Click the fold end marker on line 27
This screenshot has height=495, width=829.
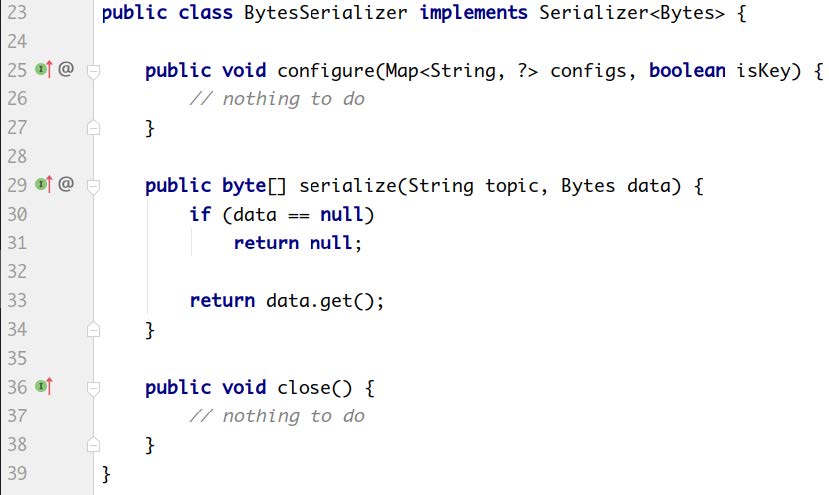click(94, 127)
